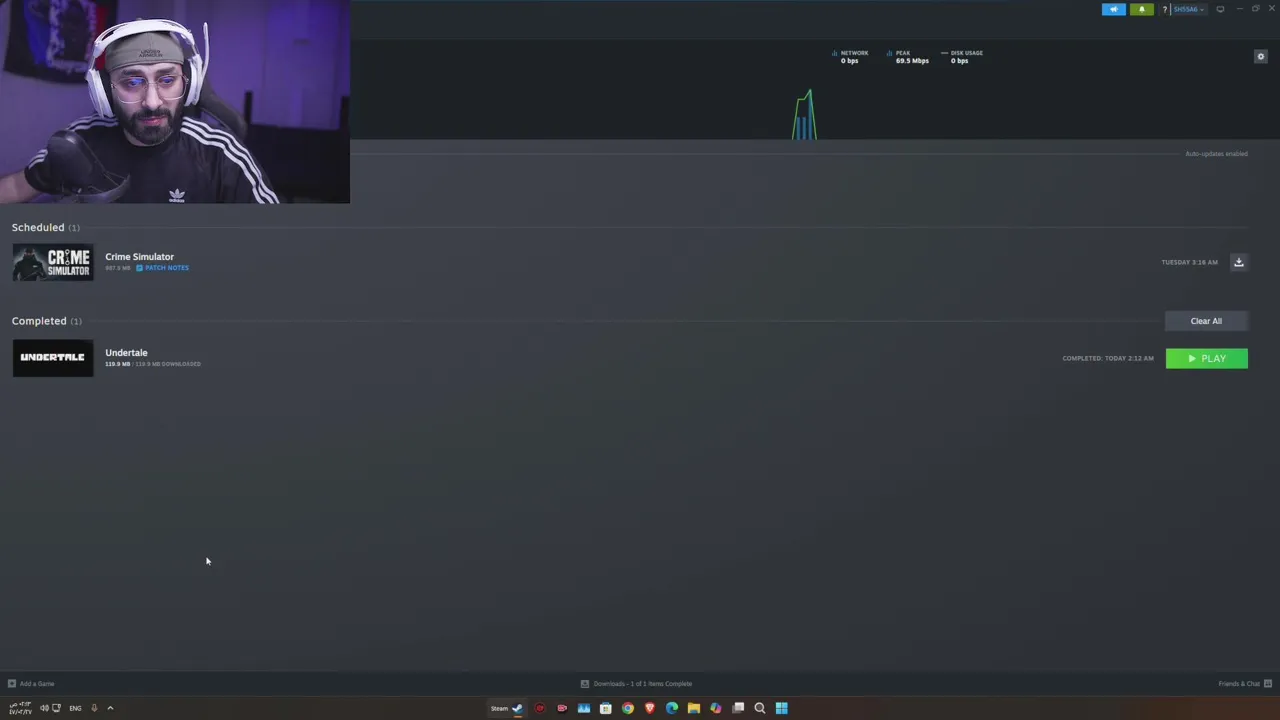Open Steam announcements megaphone button
This screenshot has height=720, width=1280.
click(x=1113, y=9)
